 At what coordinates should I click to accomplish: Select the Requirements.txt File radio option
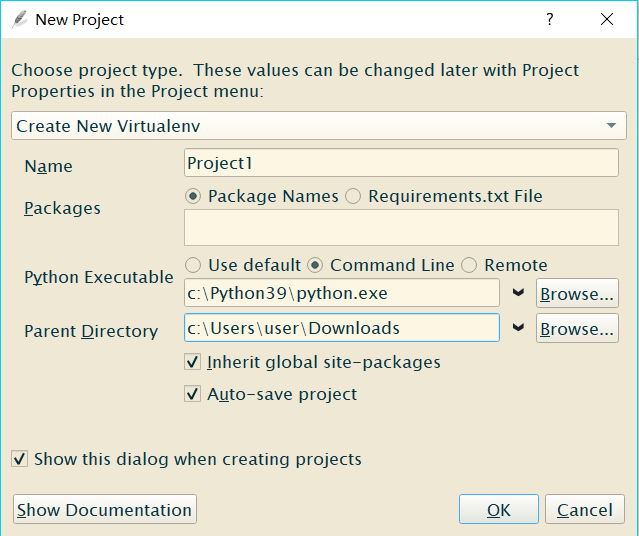tap(353, 196)
